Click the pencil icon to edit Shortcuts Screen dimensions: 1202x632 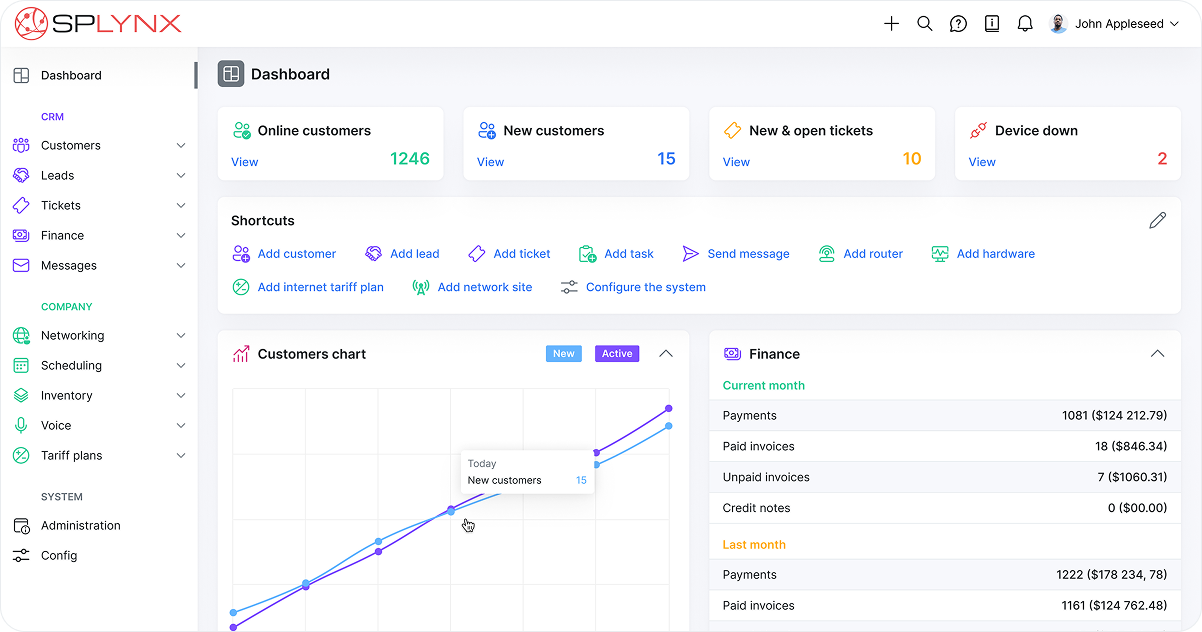coord(1157,221)
